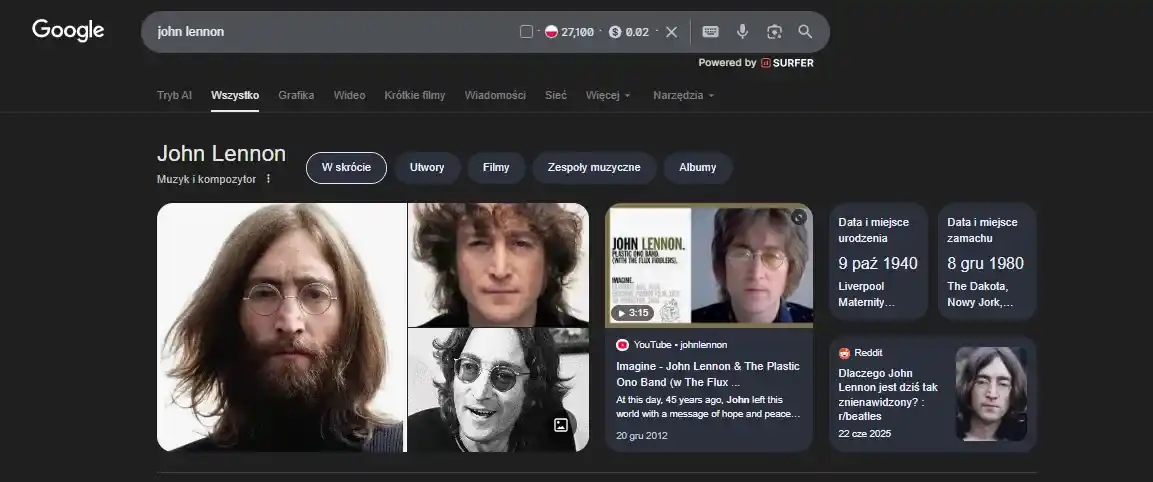The width and height of the screenshot is (1153, 482).
Task: Clear the search box with the X icon
Action: pos(671,32)
